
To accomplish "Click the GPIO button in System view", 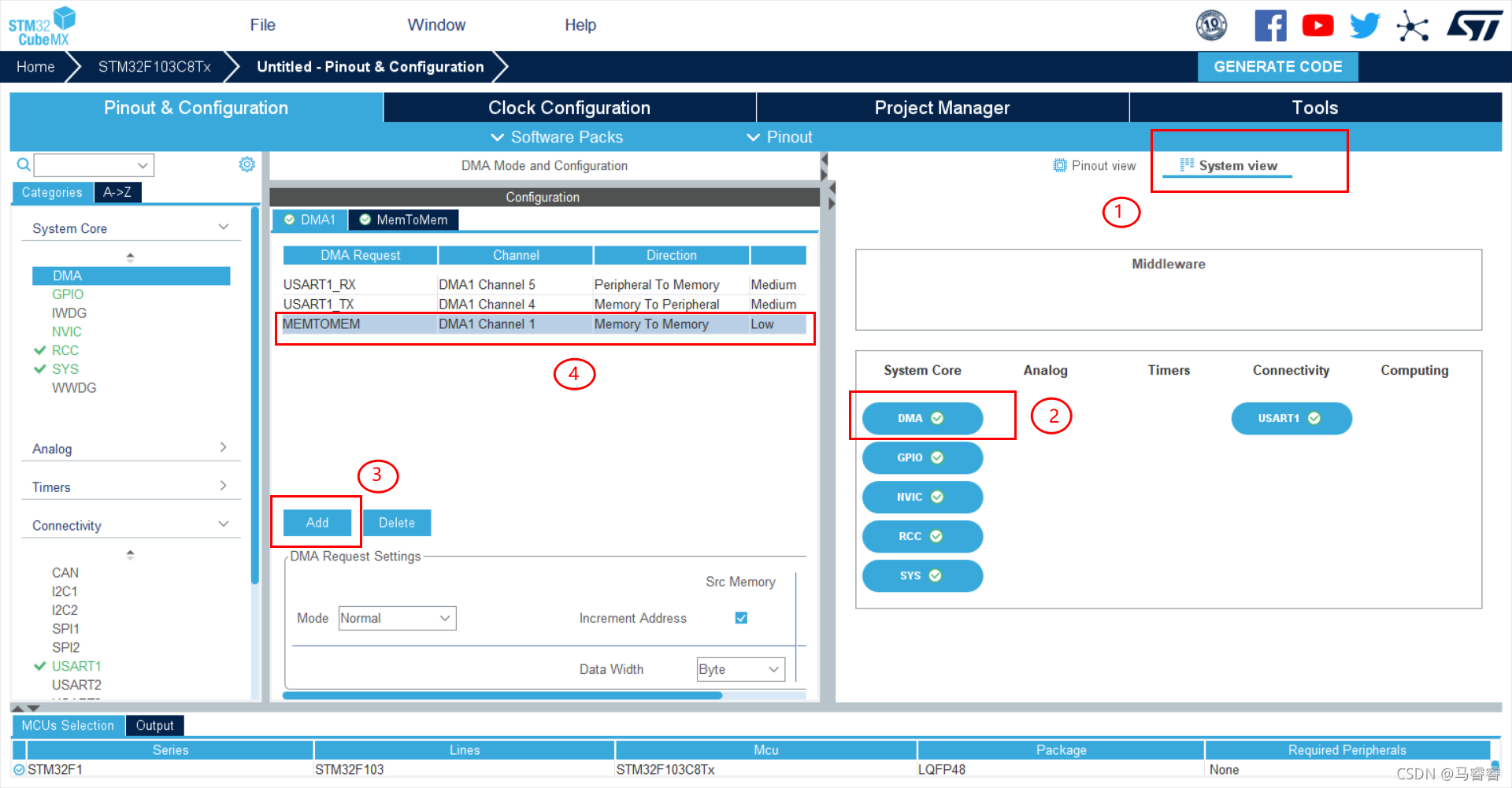I will [922, 457].
